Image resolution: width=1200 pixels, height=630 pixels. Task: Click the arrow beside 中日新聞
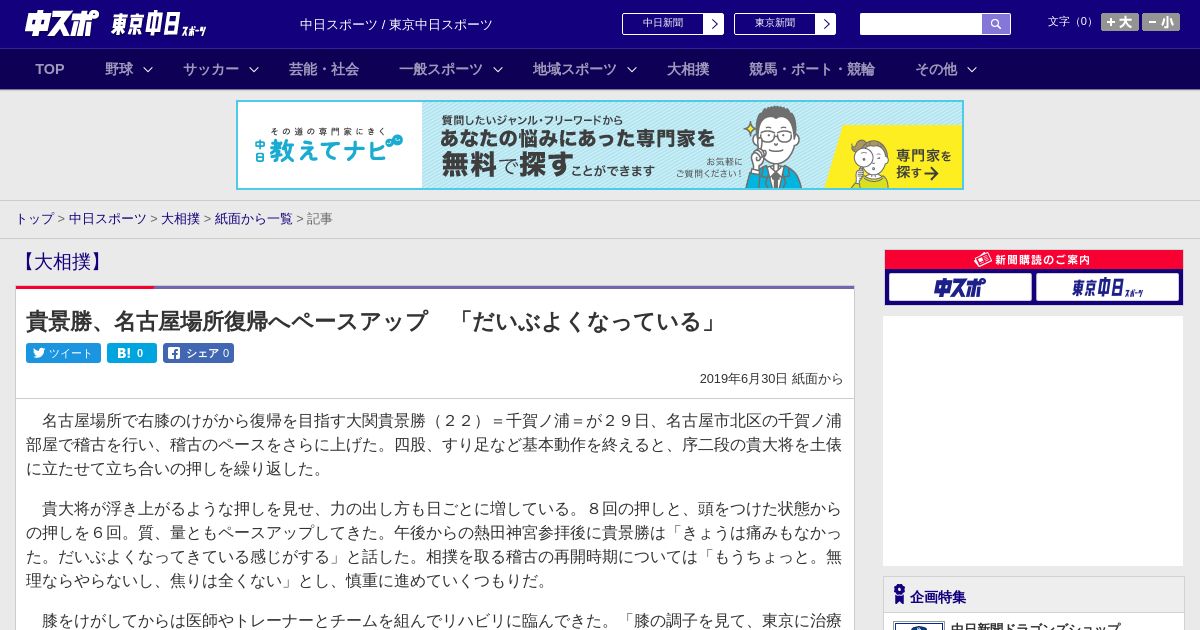pos(714,24)
